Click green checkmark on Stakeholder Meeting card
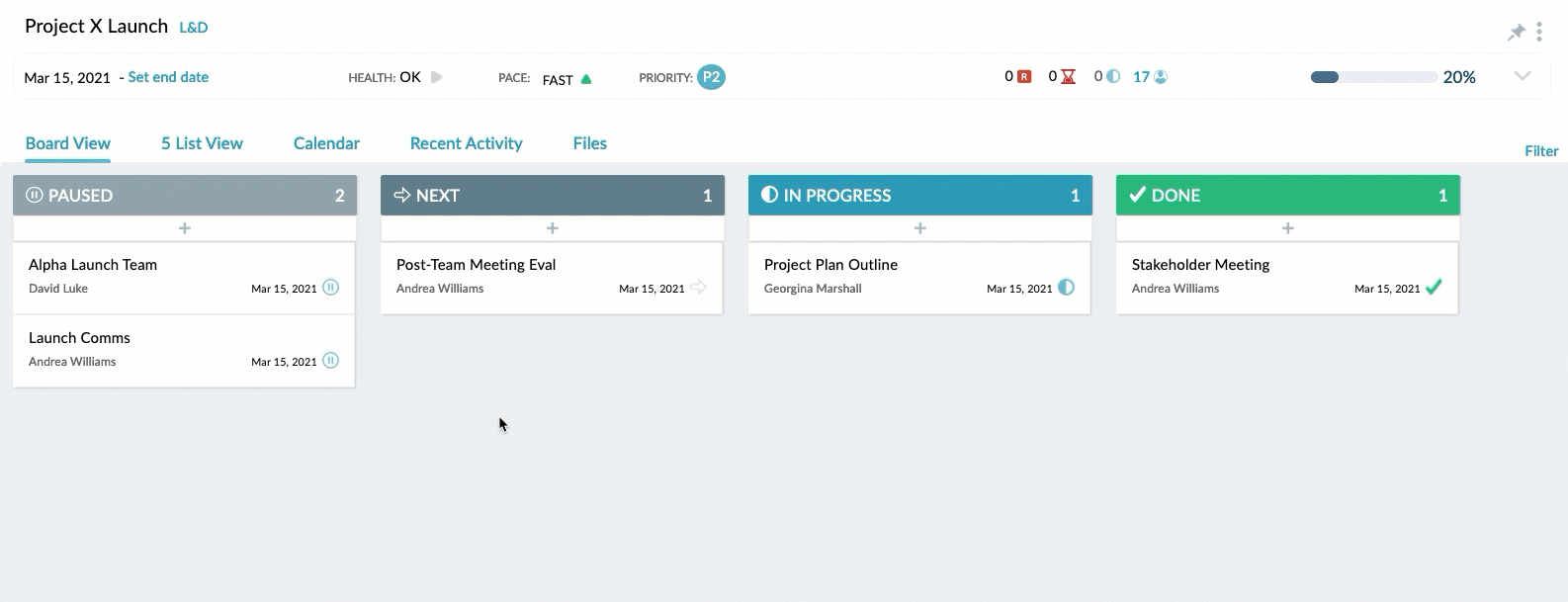Image resolution: width=1568 pixels, height=602 pixels. [x=1434, y=288]
